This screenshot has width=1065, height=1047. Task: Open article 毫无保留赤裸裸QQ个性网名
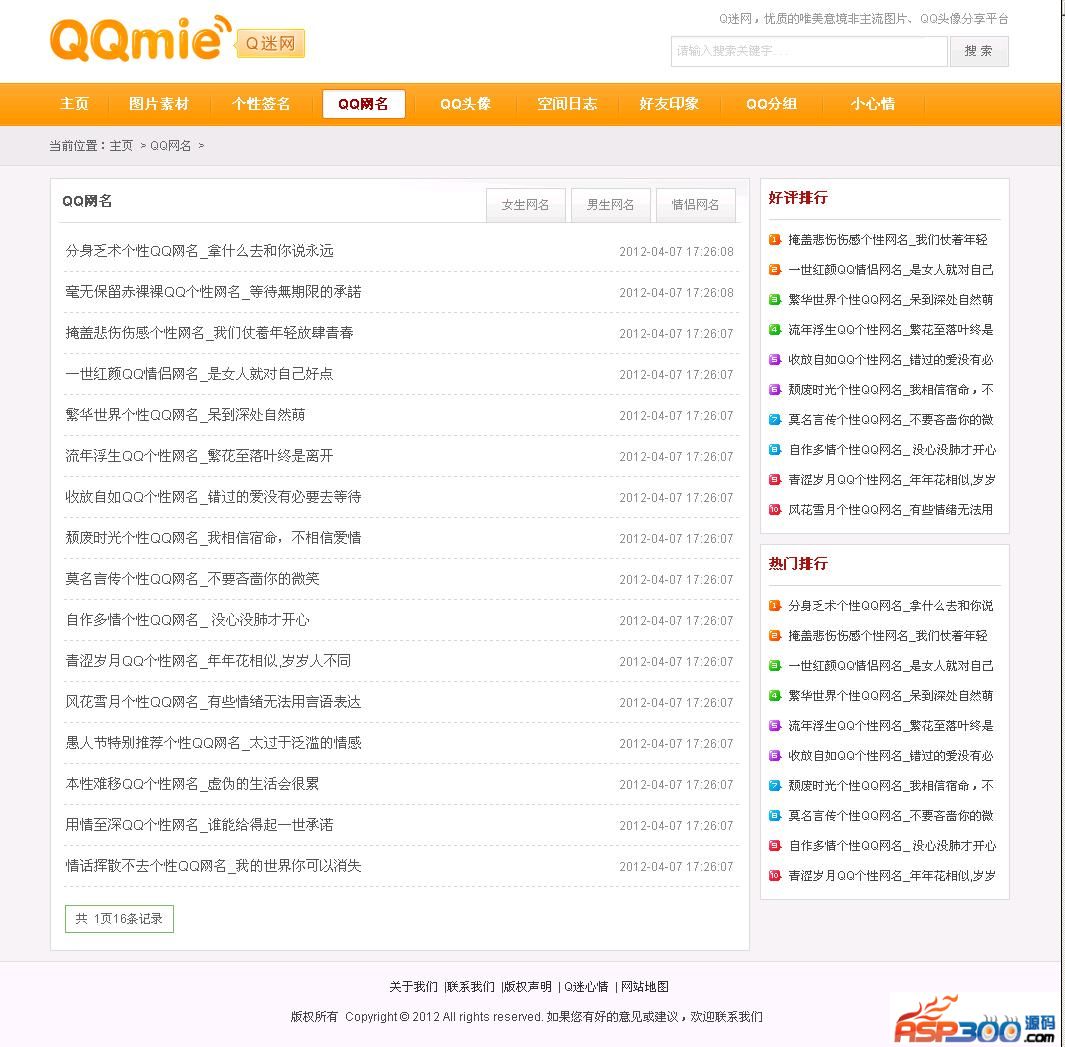pyautogui.click(x=213, y=292)
